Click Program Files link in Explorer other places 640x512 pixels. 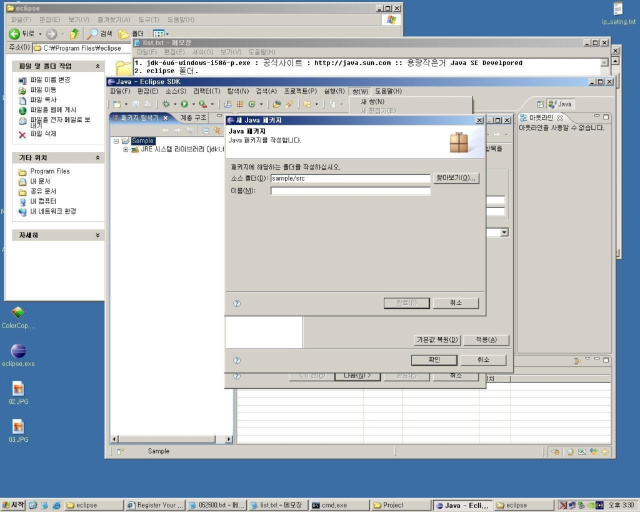[x=50, y=171]
